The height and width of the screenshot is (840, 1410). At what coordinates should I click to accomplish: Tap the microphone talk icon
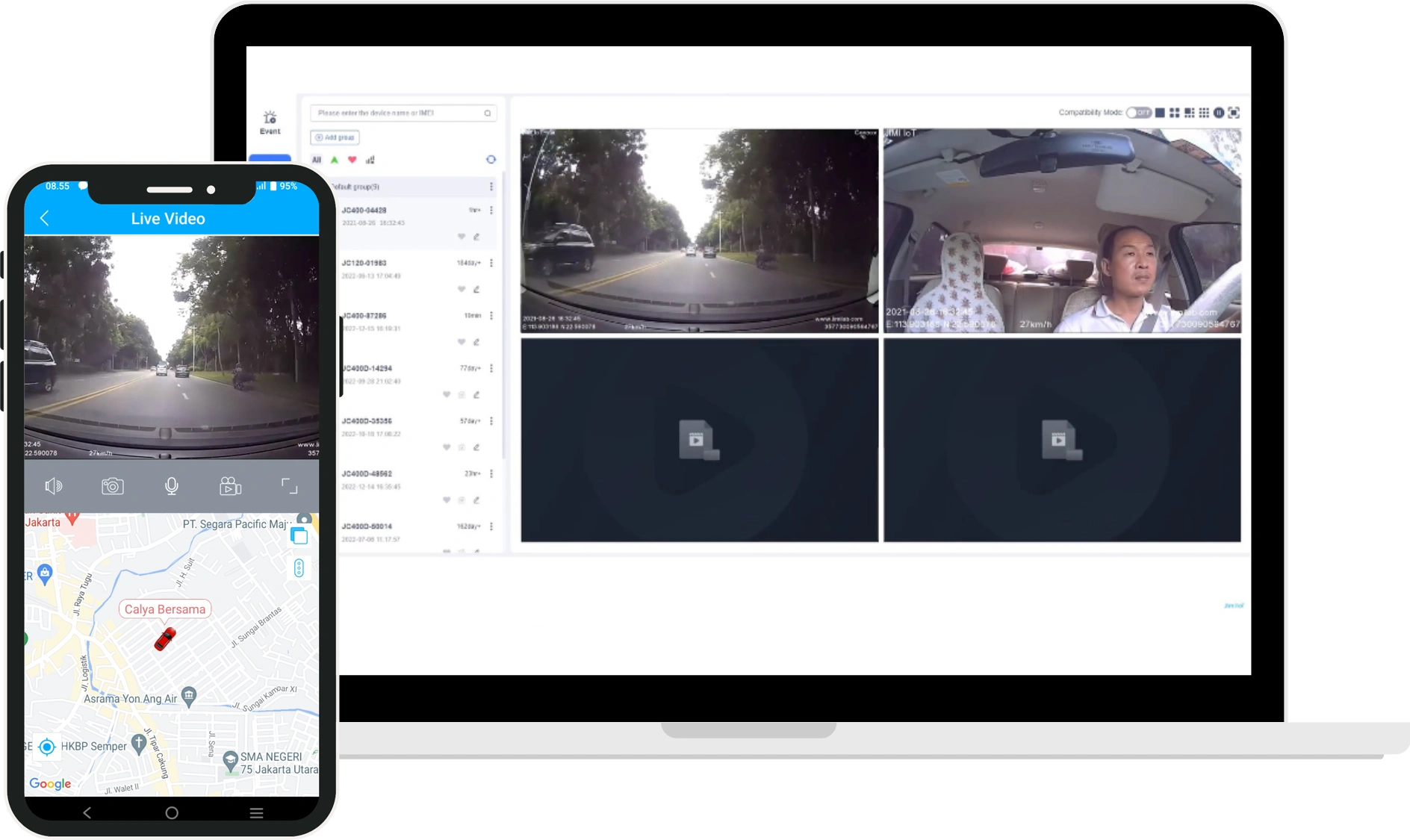[x=171, y=487]
